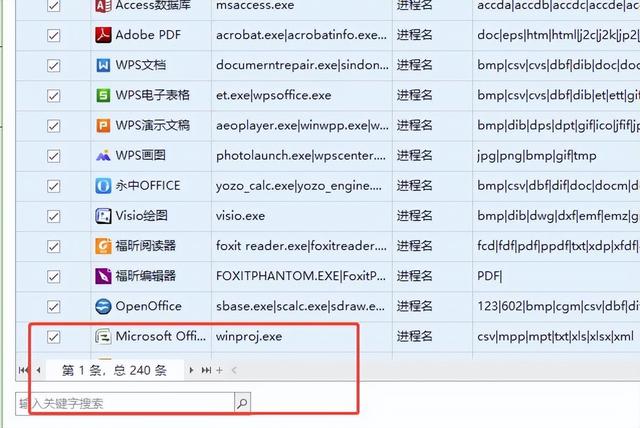Select the et.exe|wpsoffice.exe cell
The height and width of the screenshot is (428, 640).
click(x=302, y=95)
